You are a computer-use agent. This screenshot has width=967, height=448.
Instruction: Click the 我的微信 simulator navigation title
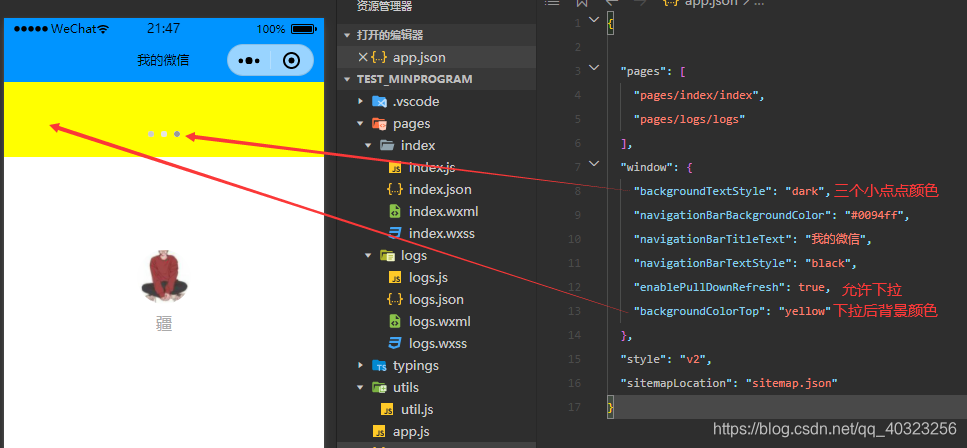163,60
